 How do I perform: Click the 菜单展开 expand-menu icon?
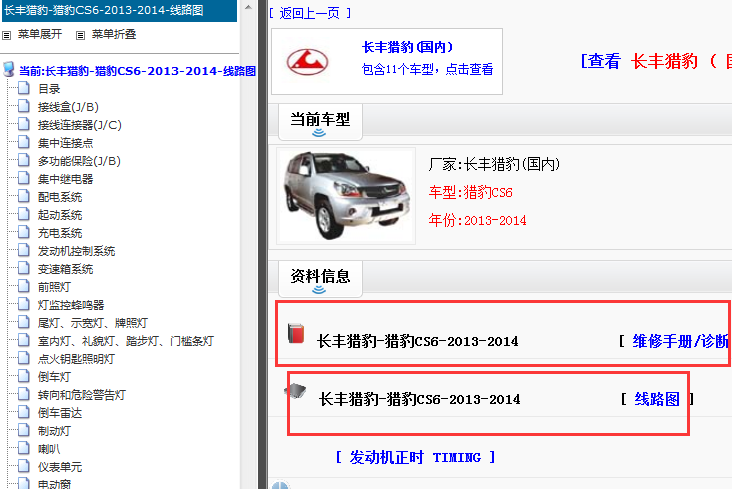(x=7, y=35)
